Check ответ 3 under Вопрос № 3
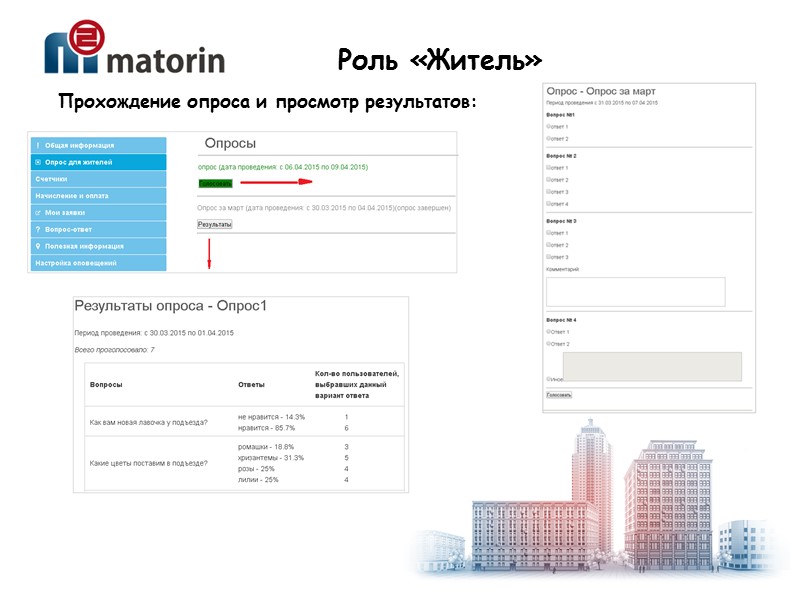 tap(549, 257)
